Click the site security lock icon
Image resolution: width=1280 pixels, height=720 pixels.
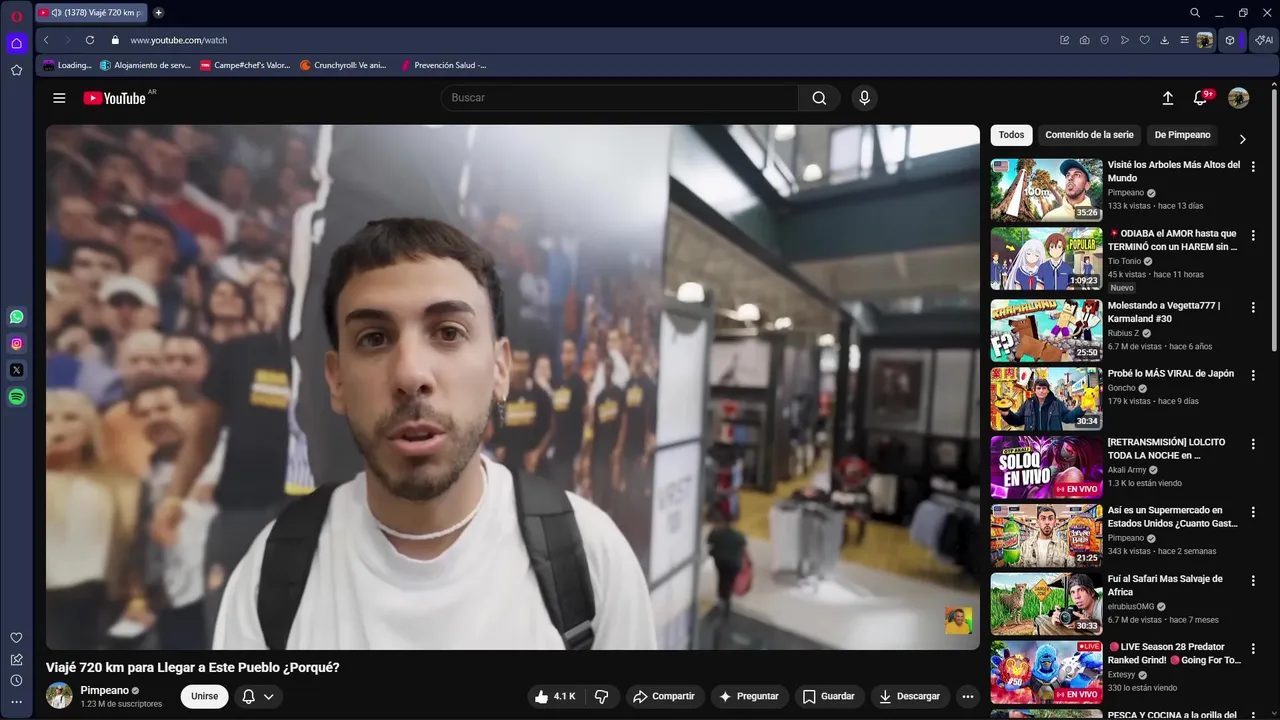(x=115, y=40)
